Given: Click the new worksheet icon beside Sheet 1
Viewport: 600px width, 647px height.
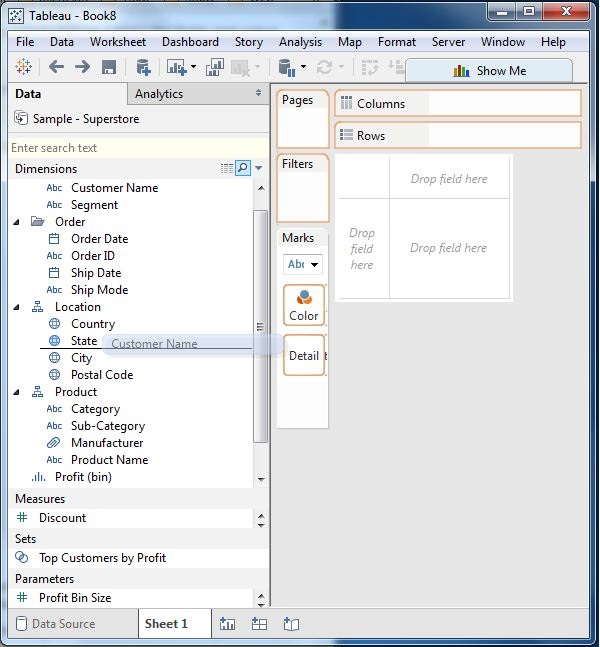Looking at the screenshot, I should pos(227,623).
